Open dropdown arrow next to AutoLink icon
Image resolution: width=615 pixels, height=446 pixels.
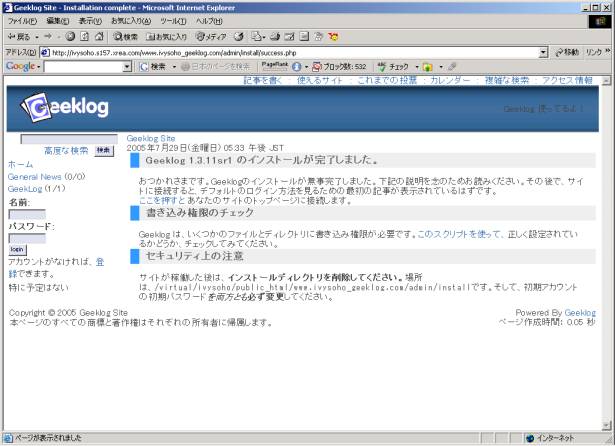click(441, 67)
